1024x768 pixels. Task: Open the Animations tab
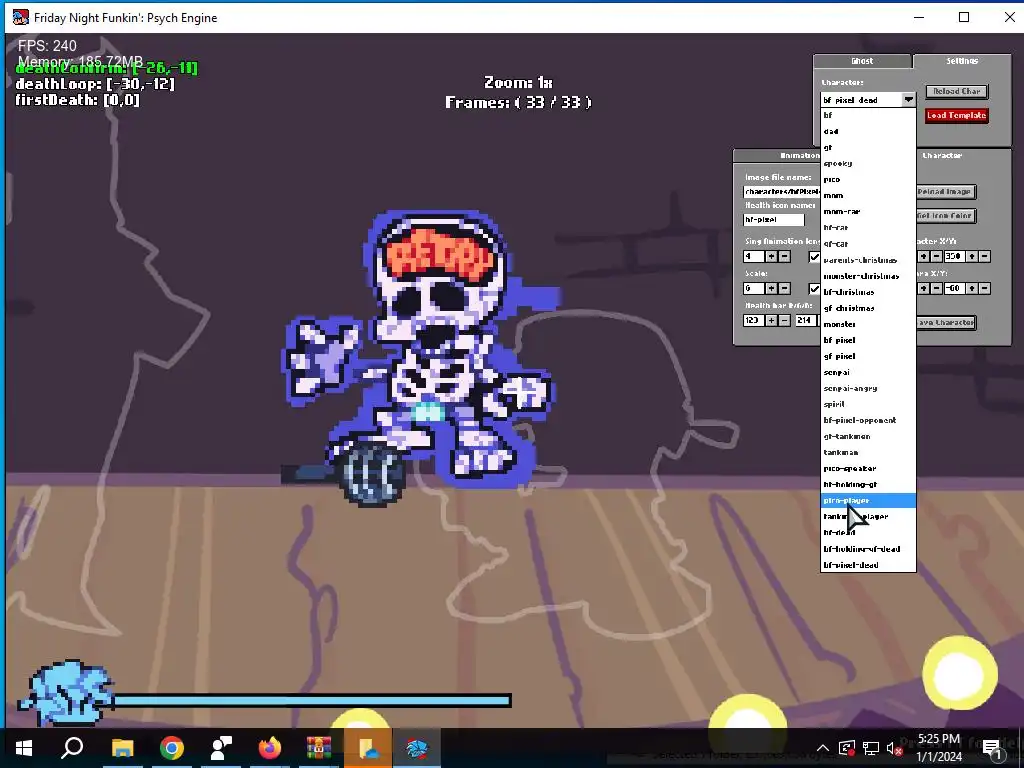pos(777,155)
